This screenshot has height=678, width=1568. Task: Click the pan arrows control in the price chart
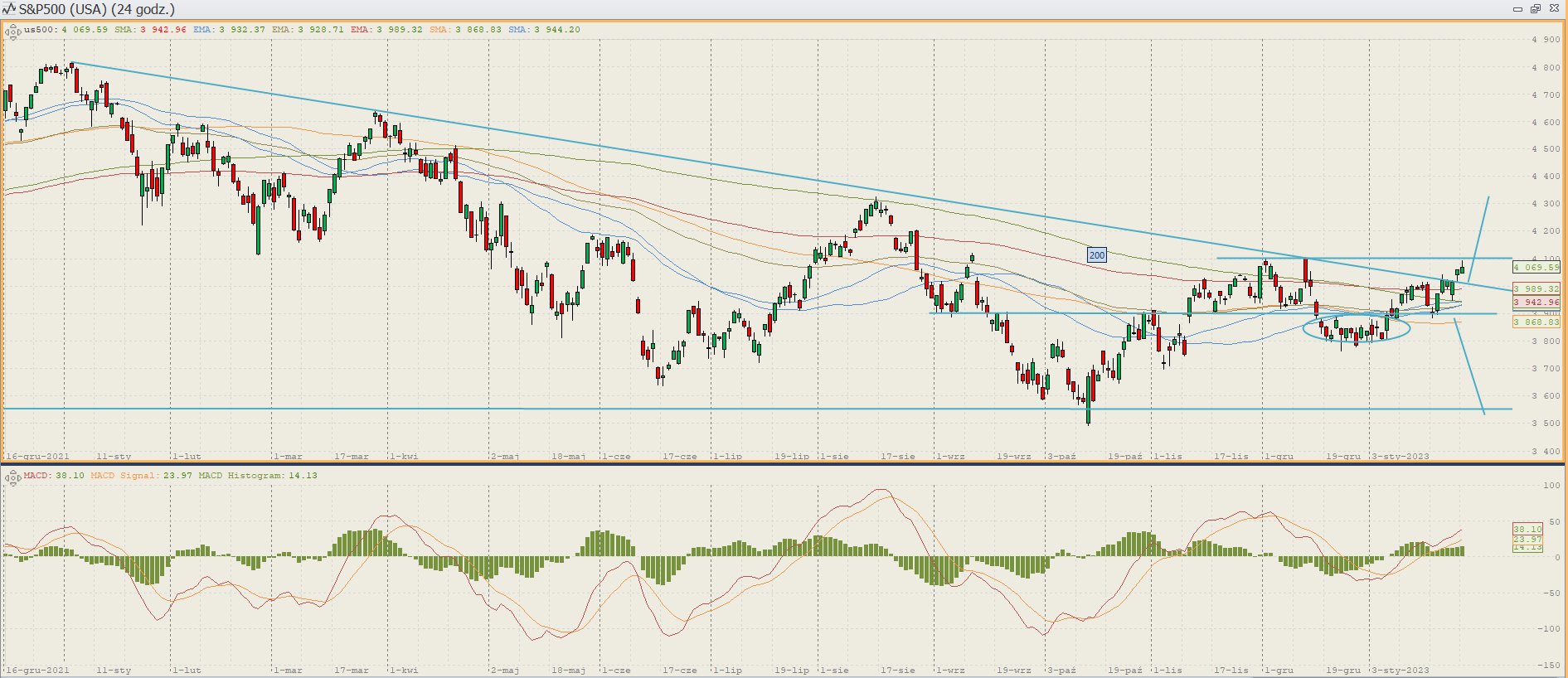12,32
